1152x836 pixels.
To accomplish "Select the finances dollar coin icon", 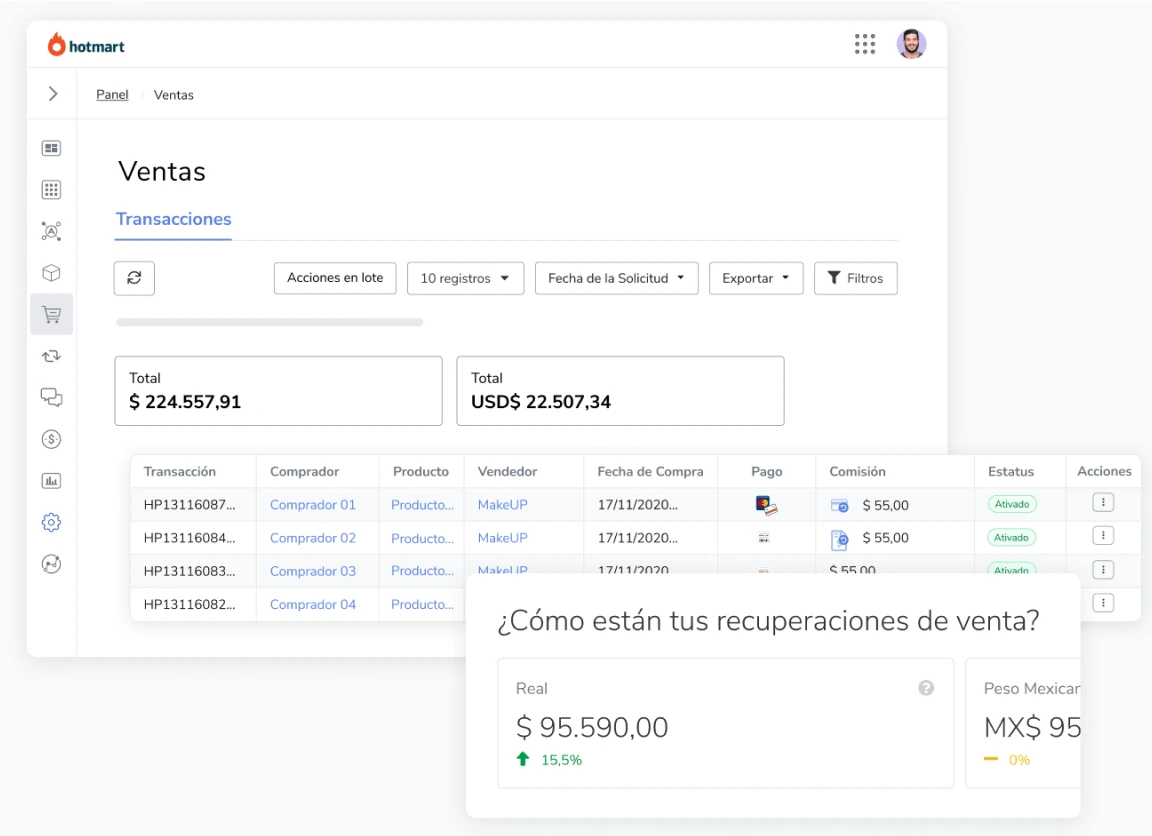I will pos(51,438).
